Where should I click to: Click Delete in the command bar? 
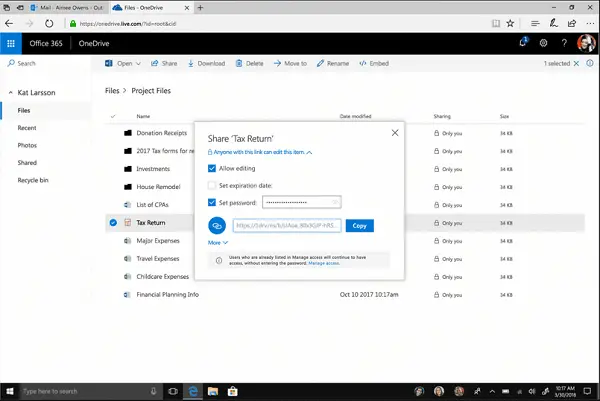249,64
